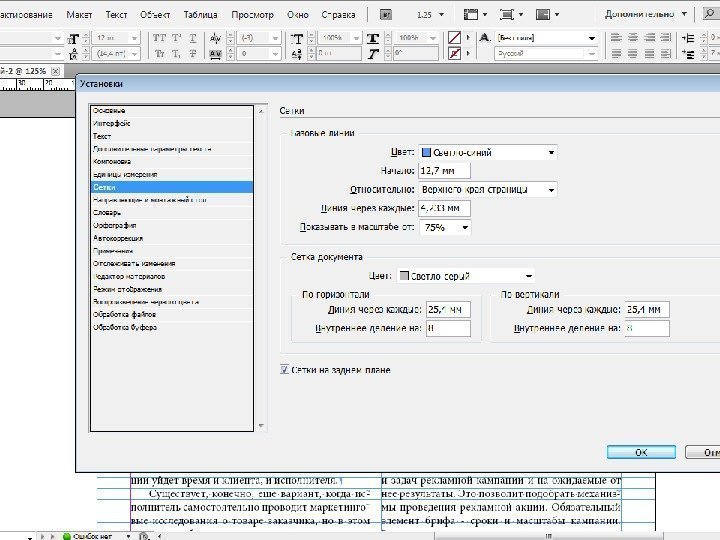The width and height of the screenshot is (720, 540).
Task: Open the 'Просмотр' menu
Action: 252,16
